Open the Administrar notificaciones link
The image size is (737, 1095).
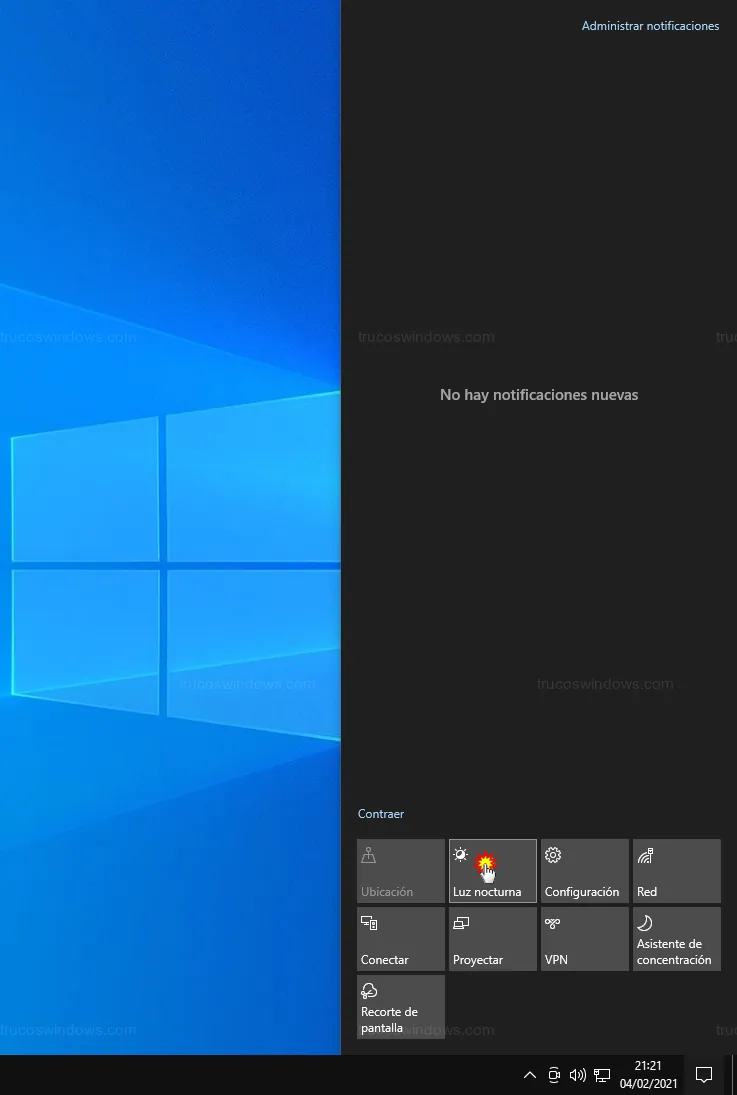point(650,26)
